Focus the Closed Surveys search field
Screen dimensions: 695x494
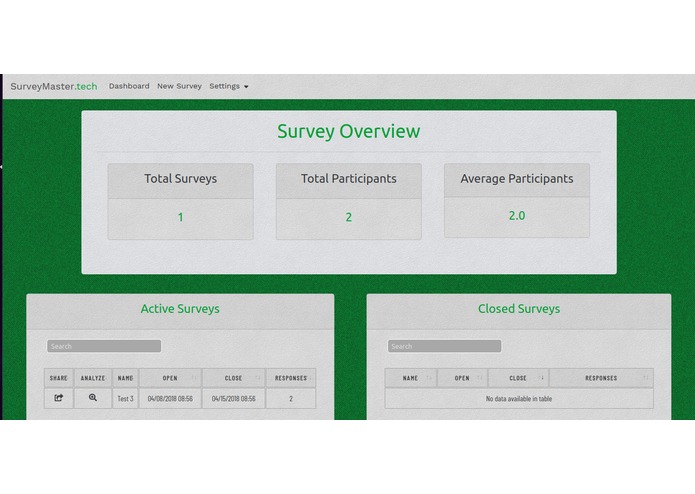click(445, 346)
